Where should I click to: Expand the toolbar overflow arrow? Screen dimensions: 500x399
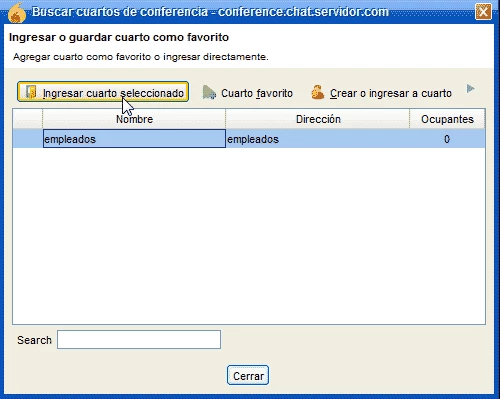point(470,89)
